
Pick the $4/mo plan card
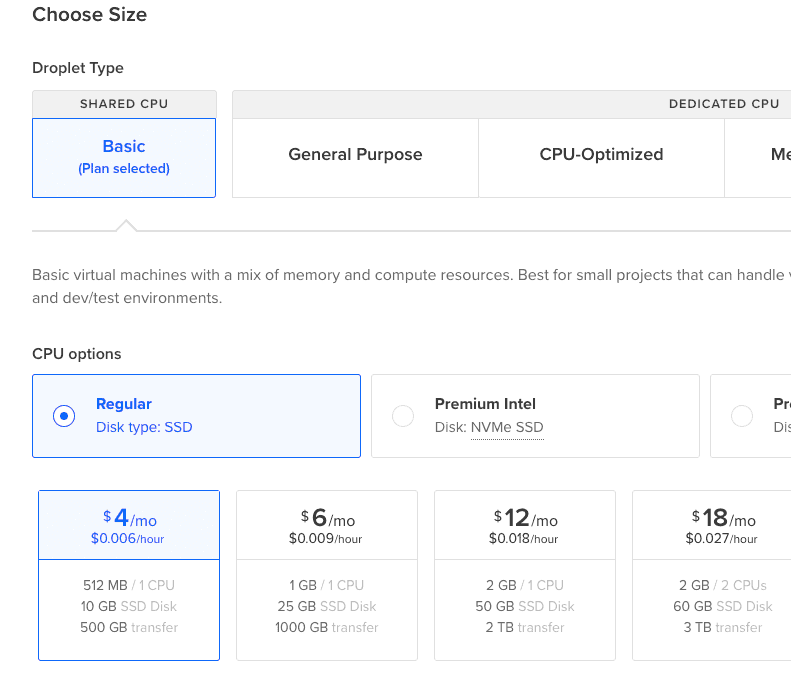[129, 575]
